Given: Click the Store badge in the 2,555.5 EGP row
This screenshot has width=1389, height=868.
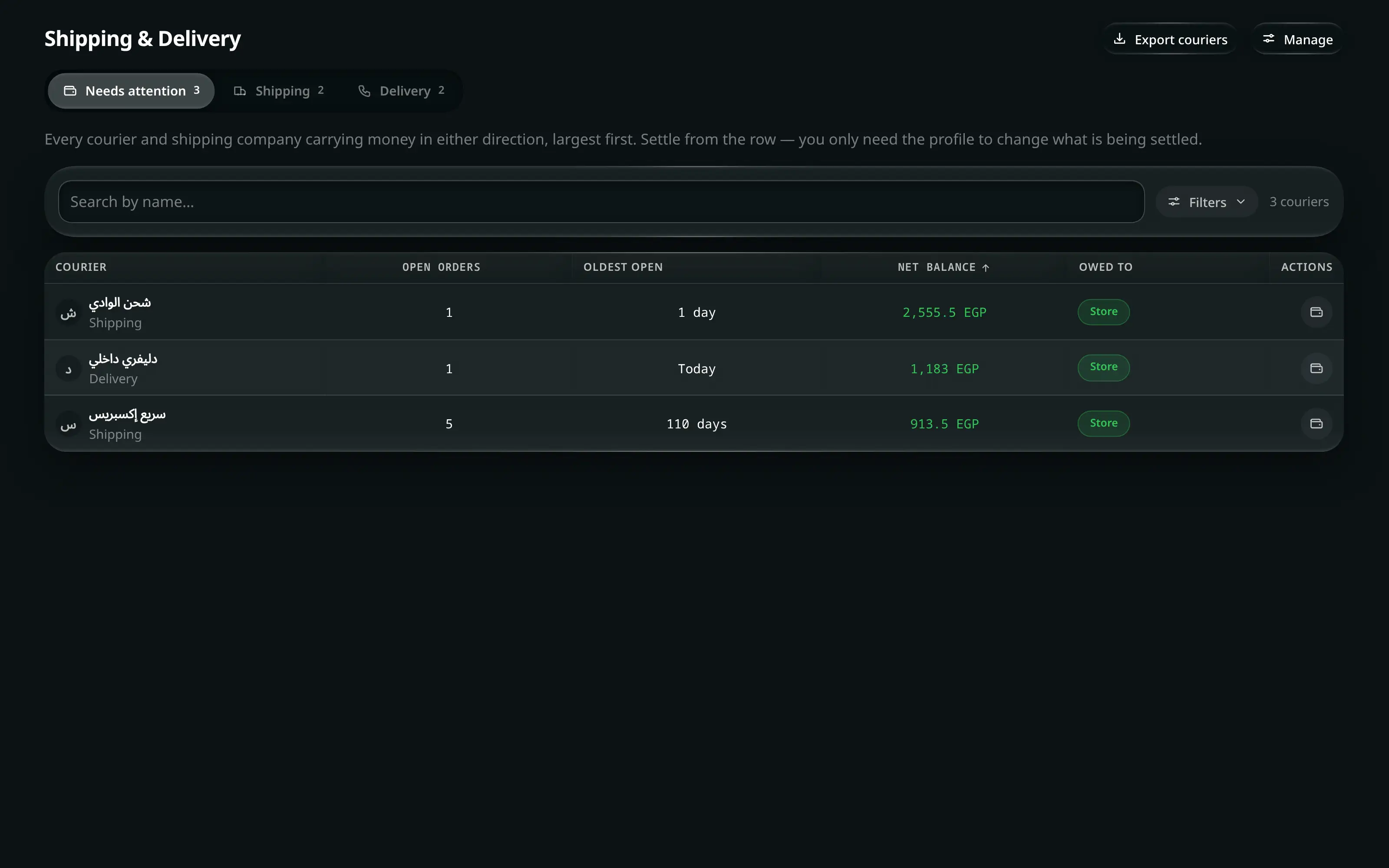Looking at the screenshot, I should coord(1103,312).
